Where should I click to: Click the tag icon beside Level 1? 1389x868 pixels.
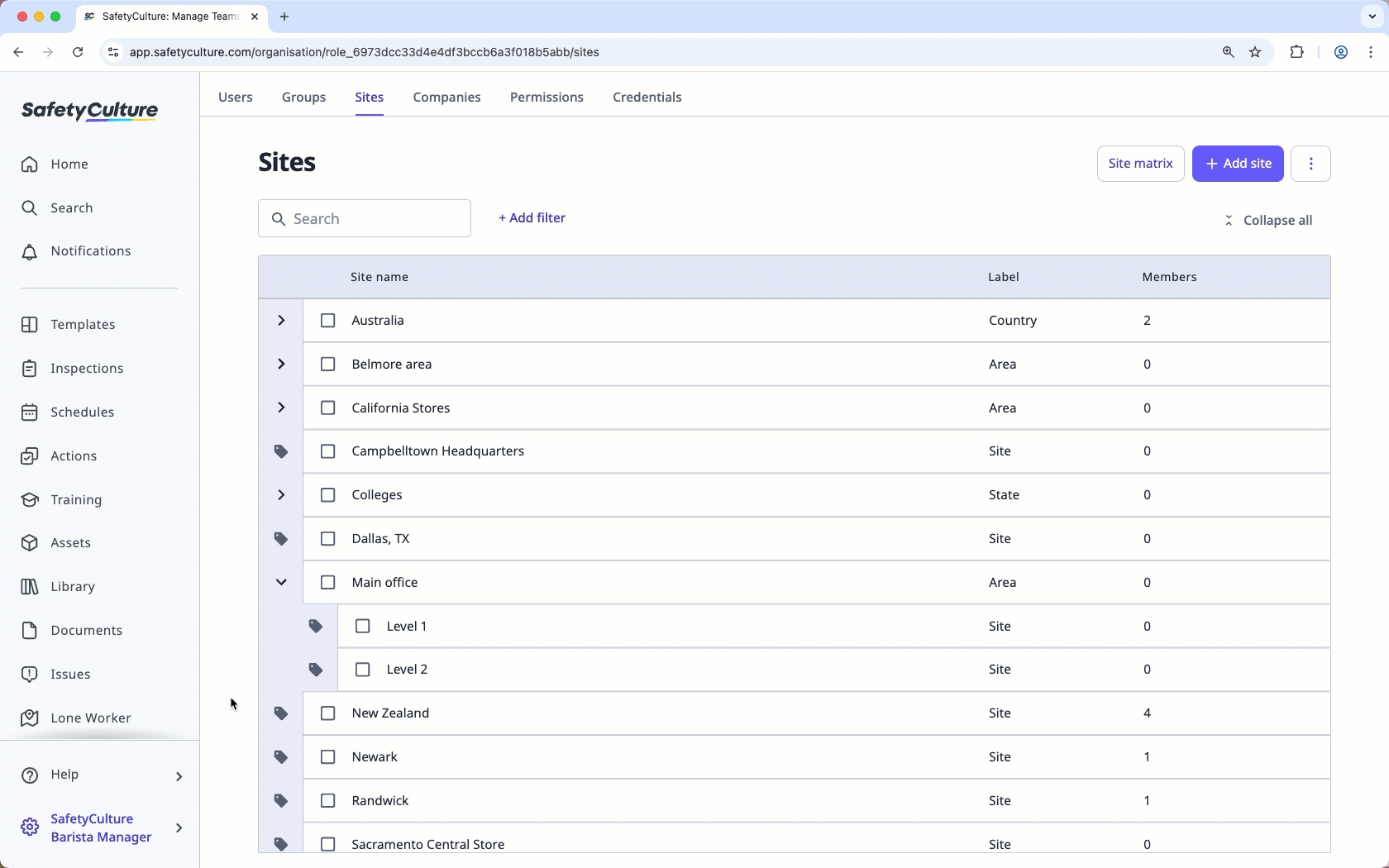point(316,626)
